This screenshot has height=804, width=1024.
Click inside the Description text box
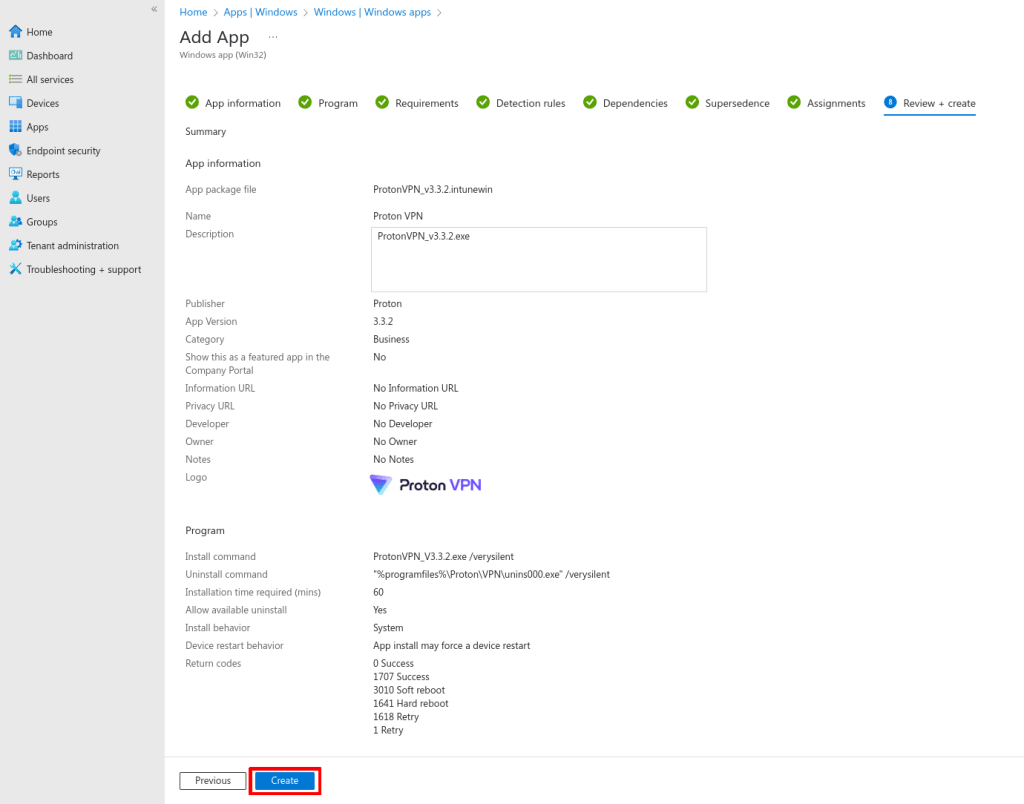pyautogui.click(x=539, y=259)
